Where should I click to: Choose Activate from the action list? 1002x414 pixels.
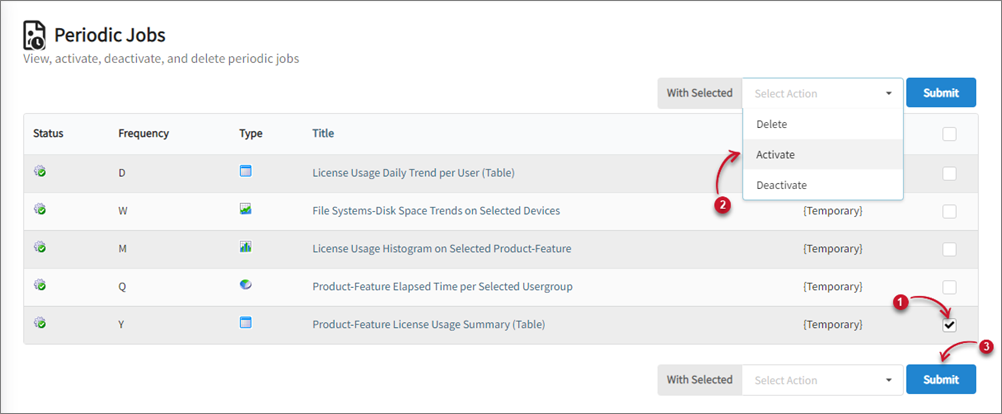(x=776, y=155)
